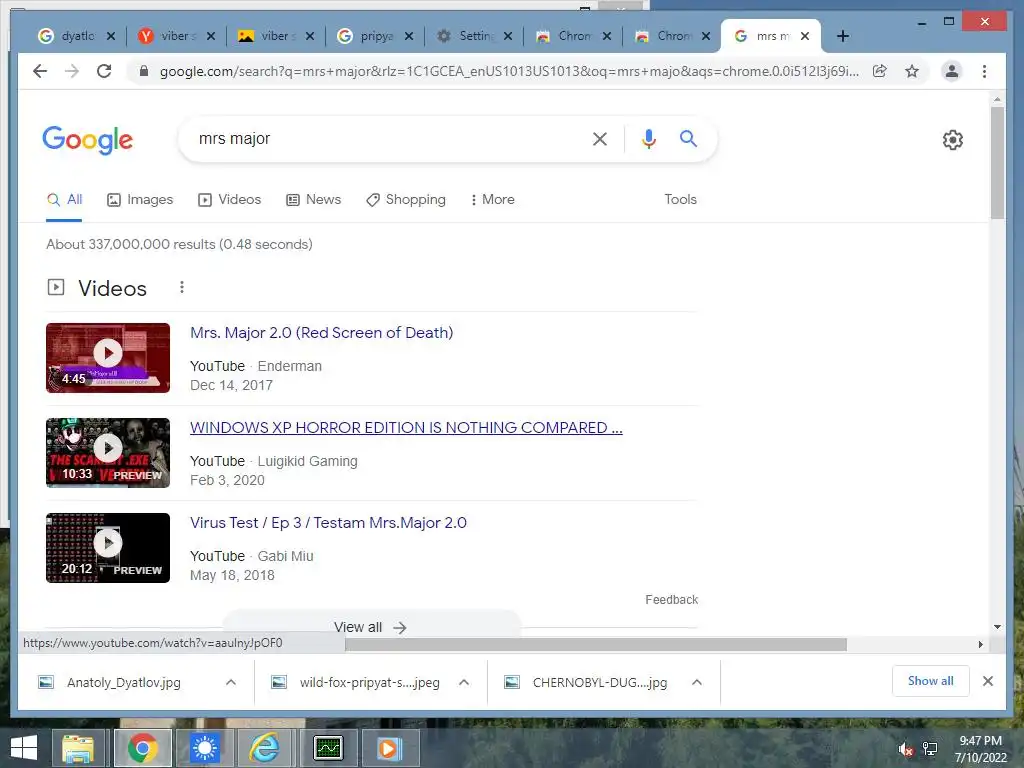Clear the search box with the X
This screenshot has height=768, width=1024.
click(600, 138)
